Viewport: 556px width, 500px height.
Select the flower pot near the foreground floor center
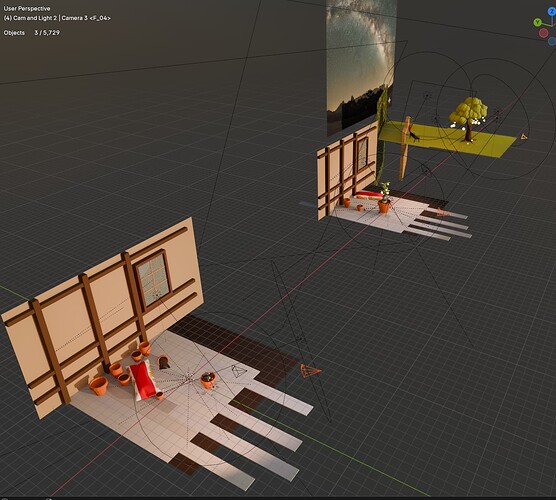pos(208,380)
